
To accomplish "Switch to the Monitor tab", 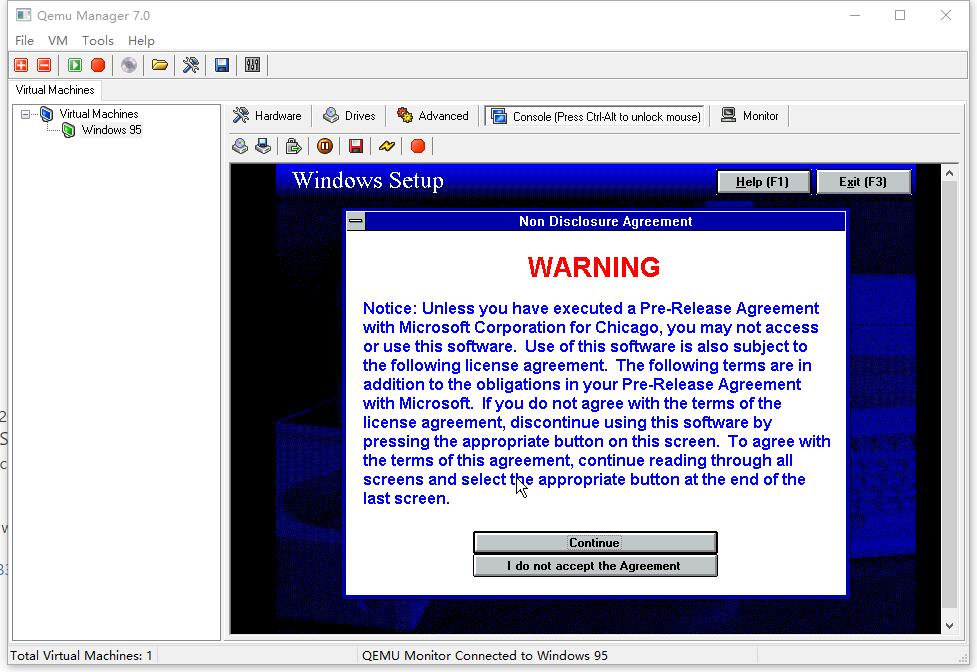I will pyautogui.click(x=750, y=116).
